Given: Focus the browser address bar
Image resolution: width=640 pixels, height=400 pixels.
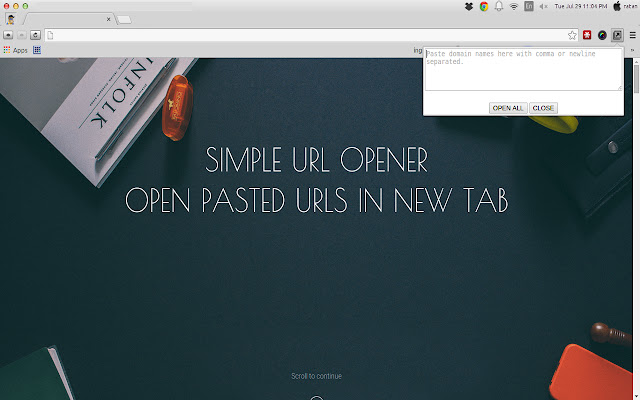Looking at the screenshot, I should pyautogui.click(x=310, y=35).
